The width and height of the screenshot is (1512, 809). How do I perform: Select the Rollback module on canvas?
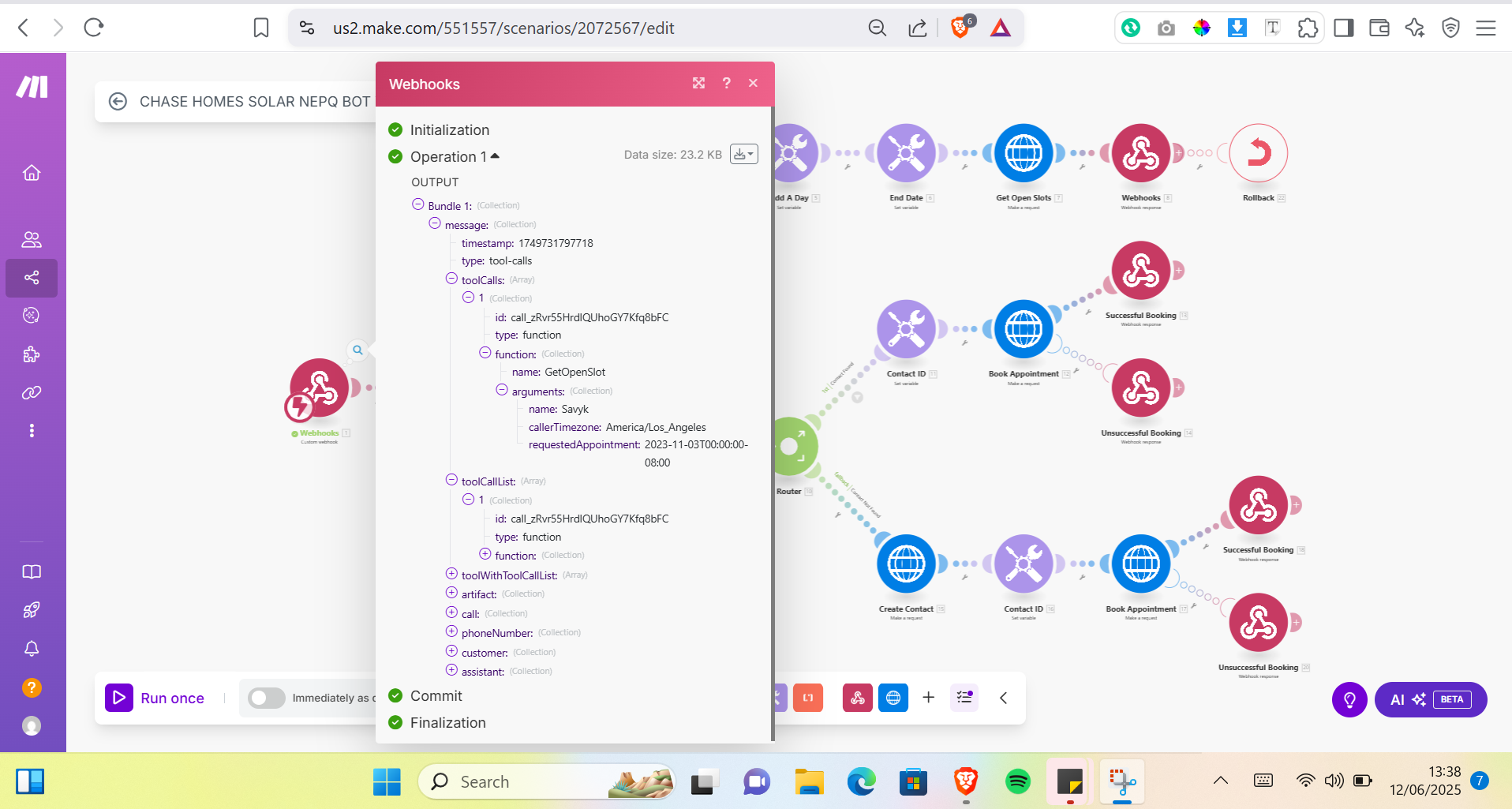tap(1258, 153)
